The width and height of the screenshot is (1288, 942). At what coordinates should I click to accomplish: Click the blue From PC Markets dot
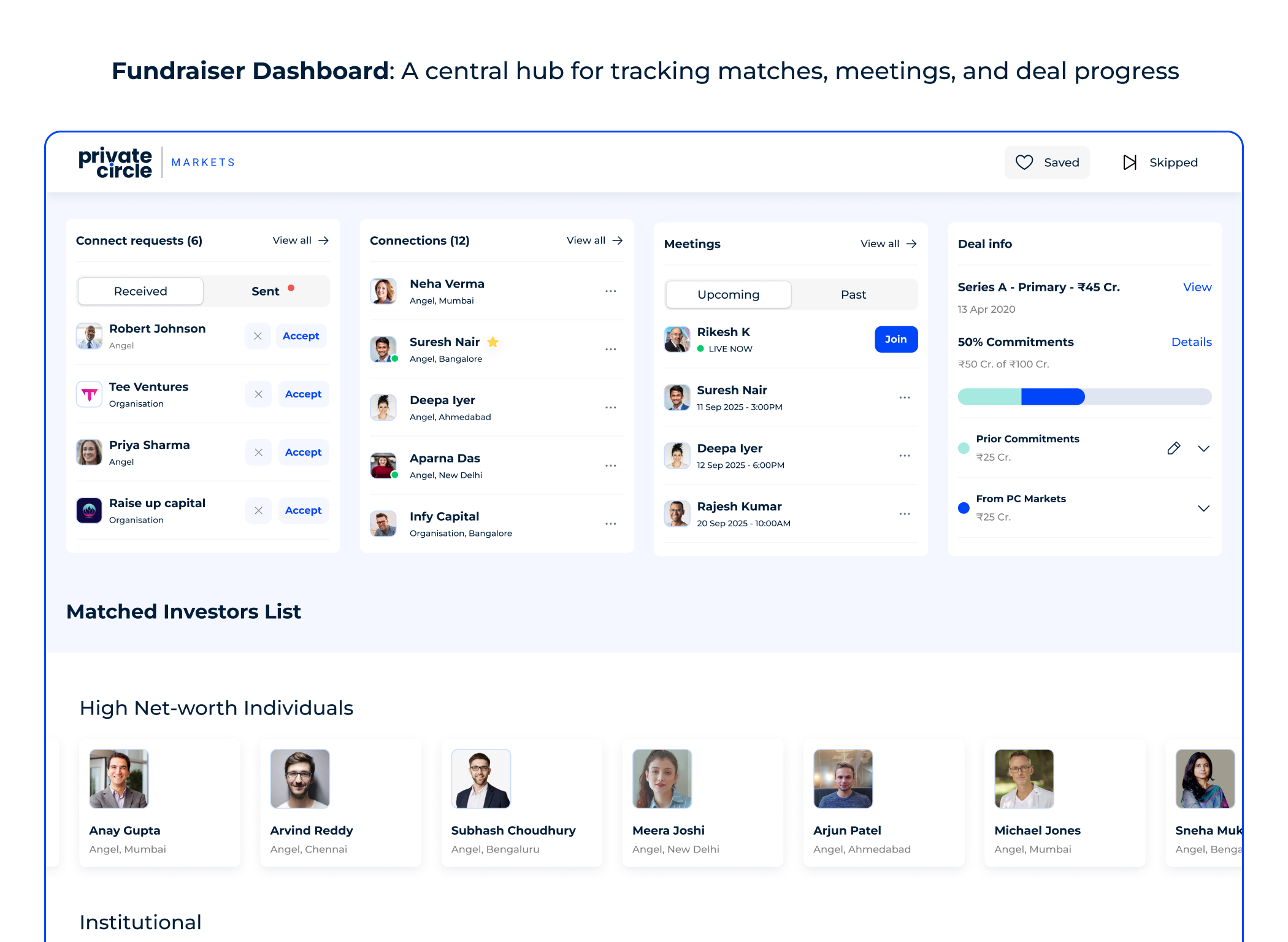964,508
